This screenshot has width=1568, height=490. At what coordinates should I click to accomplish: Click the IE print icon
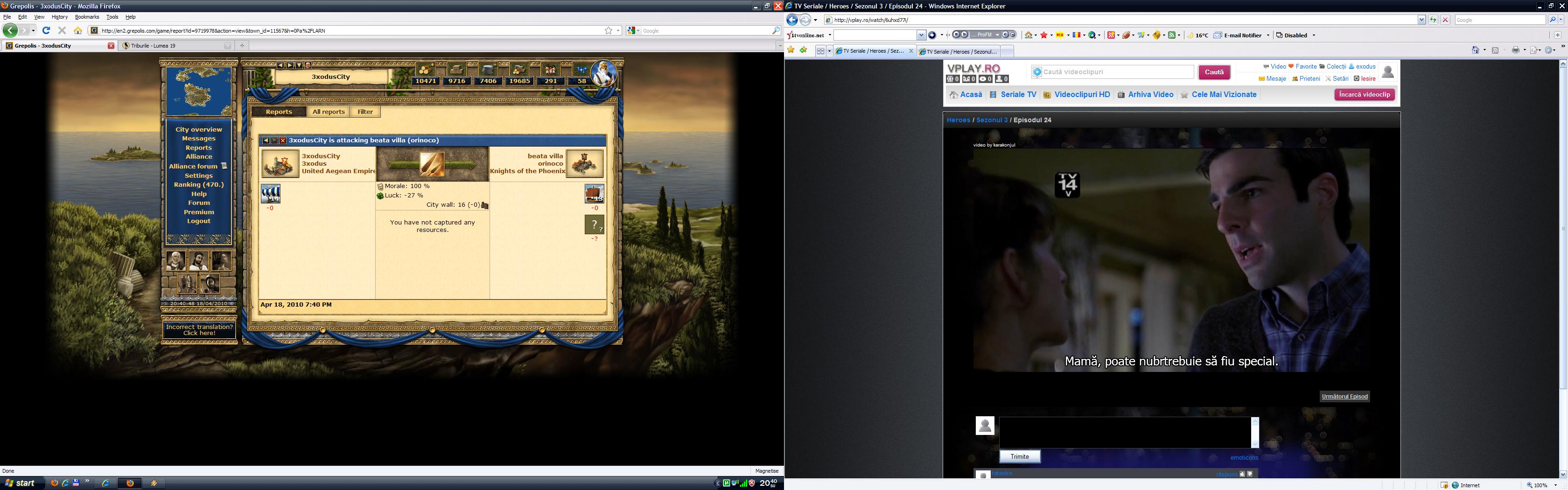[1516, 50]
